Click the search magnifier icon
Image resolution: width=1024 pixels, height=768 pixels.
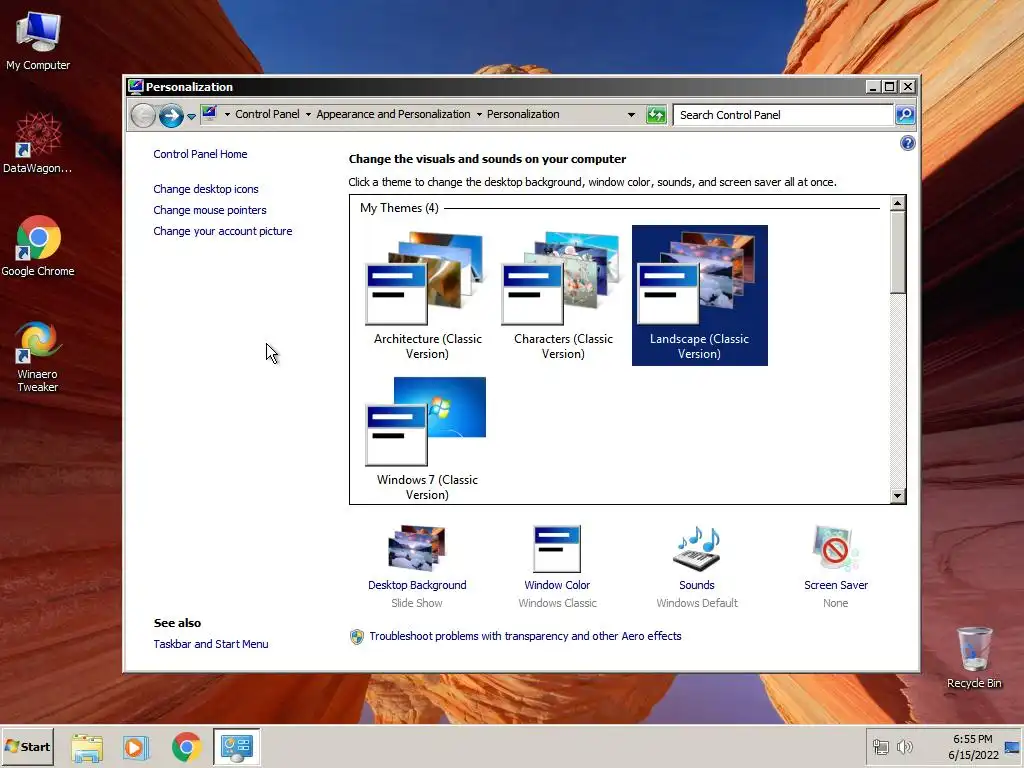904,115
